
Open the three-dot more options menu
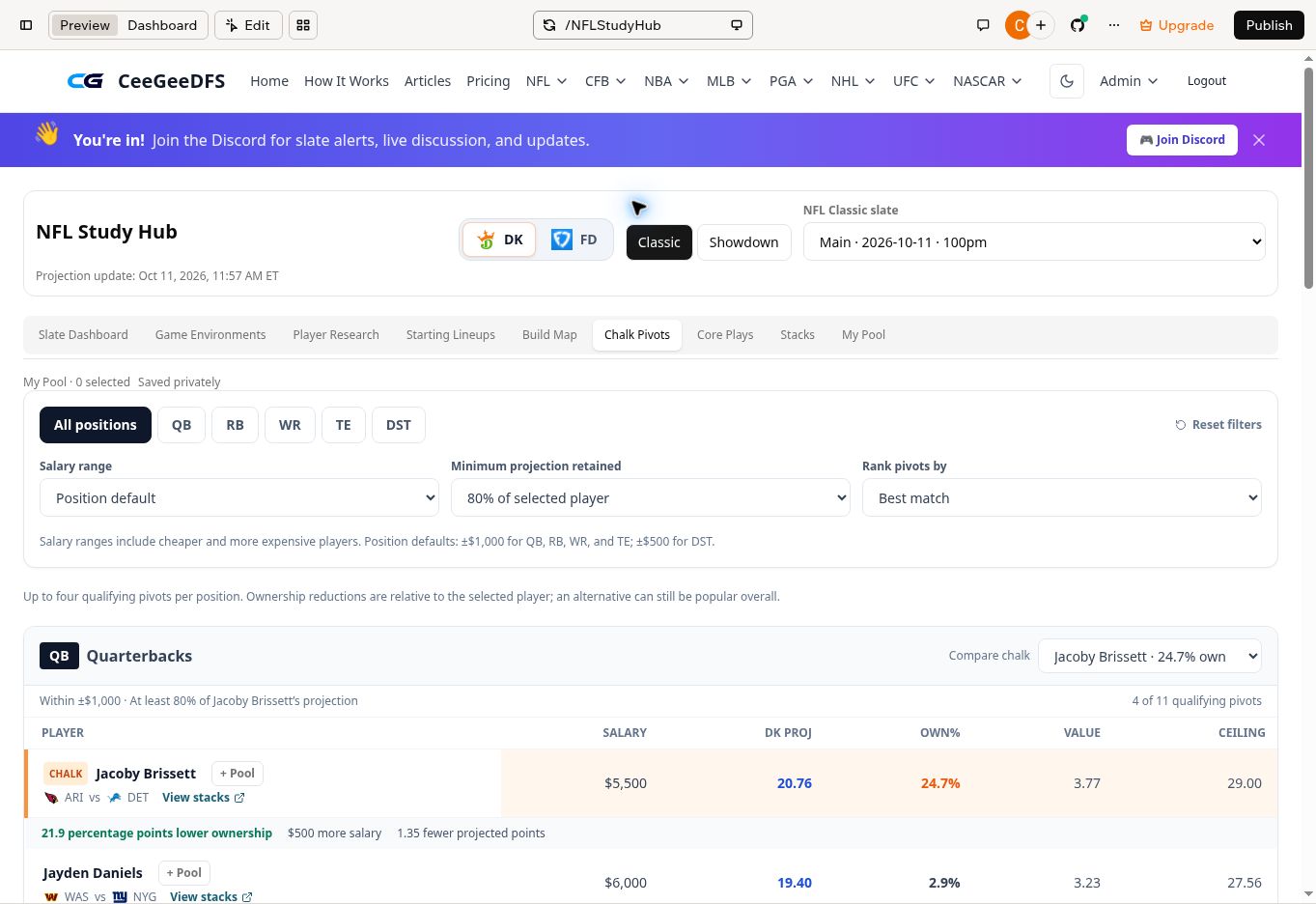(x=1114, y=25)
